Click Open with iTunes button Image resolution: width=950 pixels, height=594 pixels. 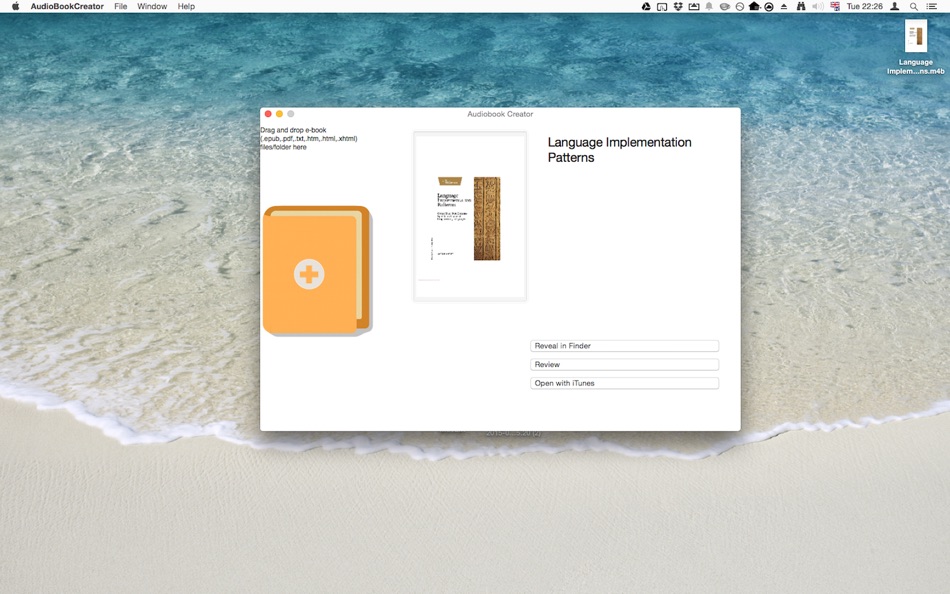click(624, 383)
